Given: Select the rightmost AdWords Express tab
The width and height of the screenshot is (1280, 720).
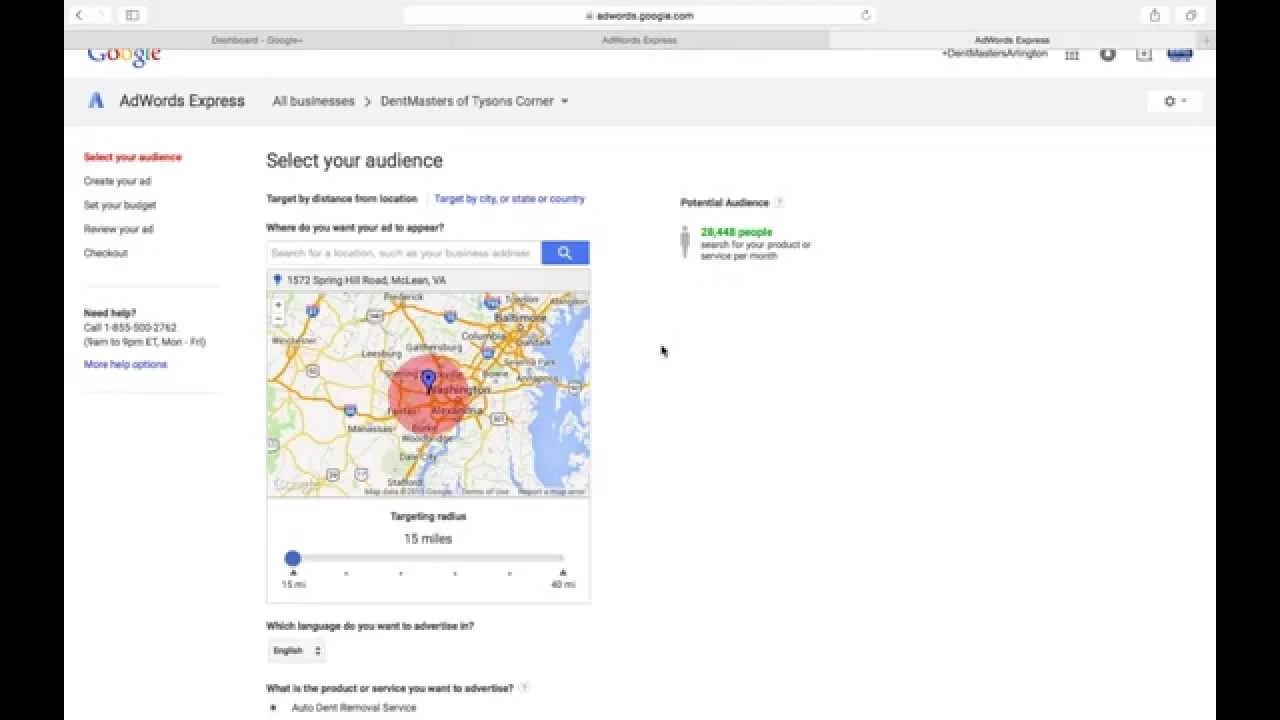Looking at the screenshot, I should pos(1012,40).
